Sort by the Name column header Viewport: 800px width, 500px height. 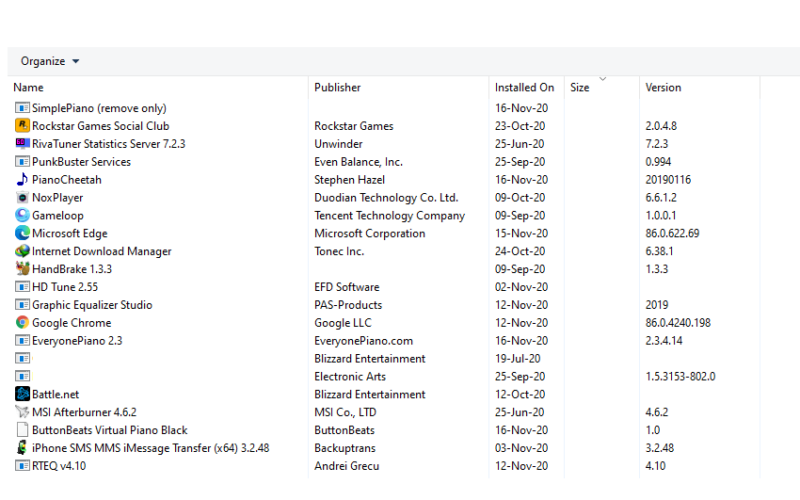(x=29, y=87)
